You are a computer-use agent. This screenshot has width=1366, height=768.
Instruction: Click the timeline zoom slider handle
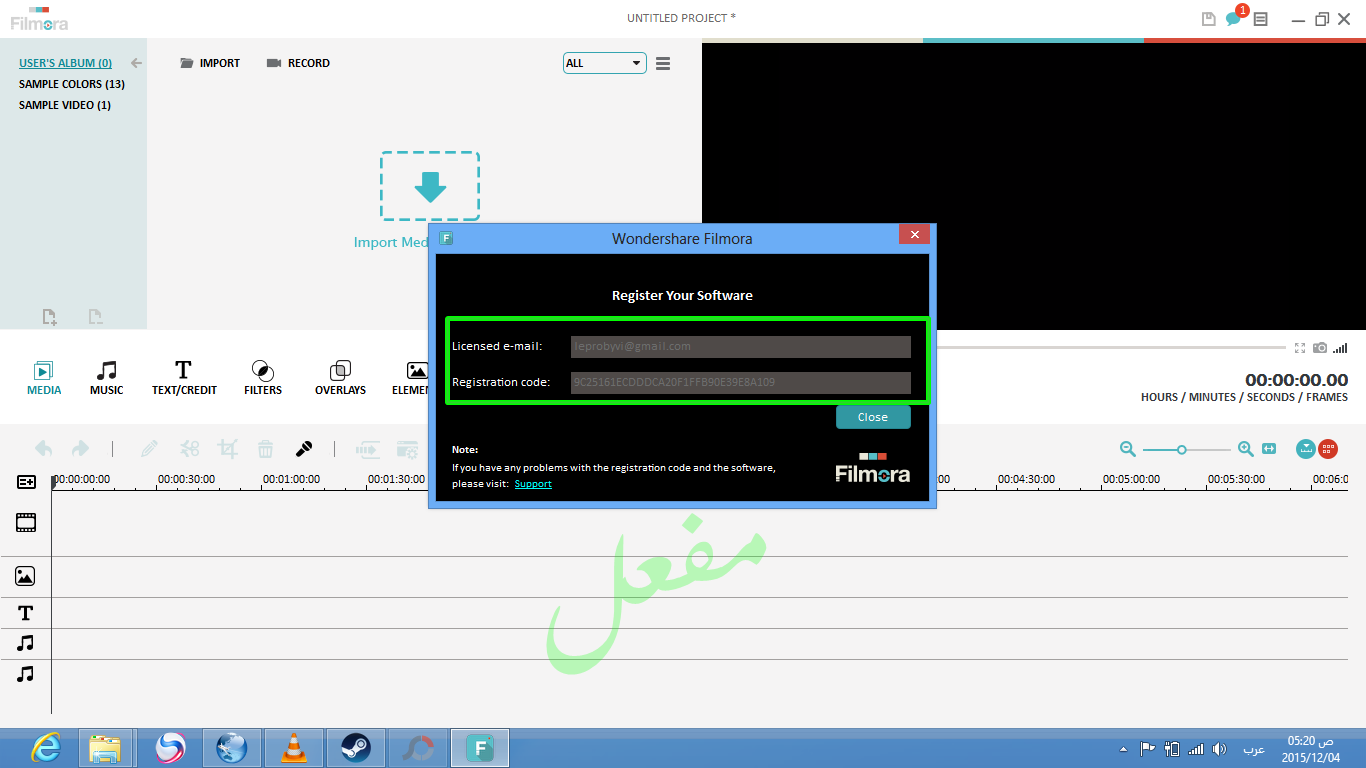coord(1181,450)
